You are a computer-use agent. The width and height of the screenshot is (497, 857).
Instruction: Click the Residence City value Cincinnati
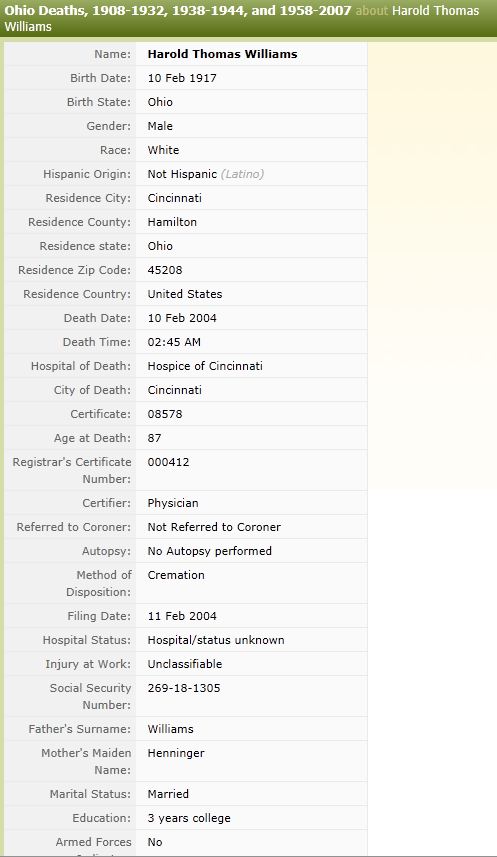(174, 198)
